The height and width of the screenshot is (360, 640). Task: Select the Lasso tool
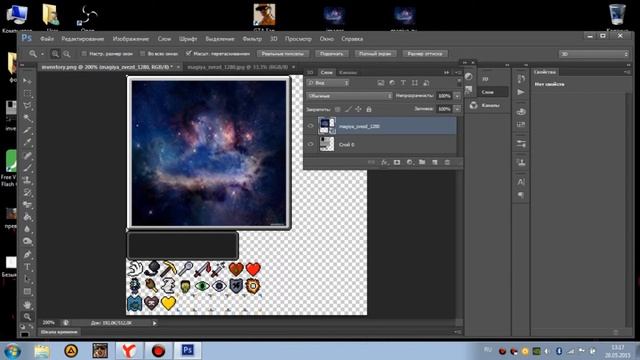pos(27,106)
